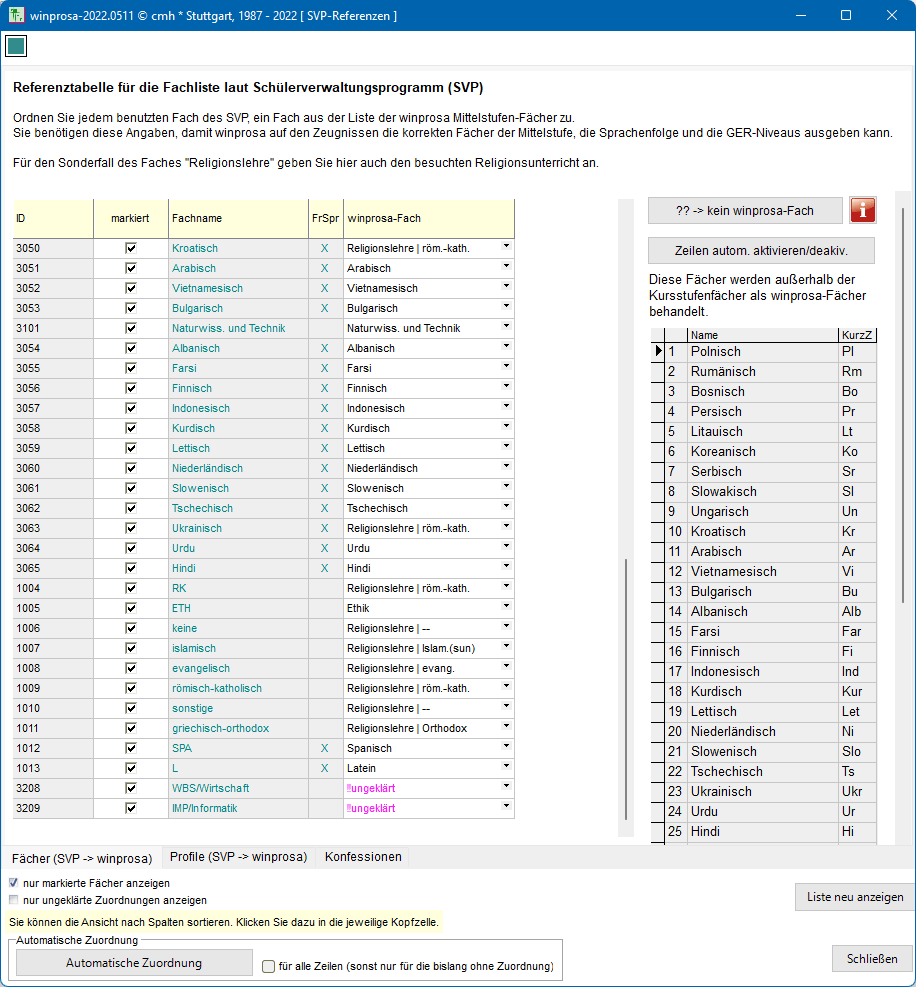Click the vertical scrollbar of the subject table
Viewport: 916px width, 987px height.
coord(626,690)
